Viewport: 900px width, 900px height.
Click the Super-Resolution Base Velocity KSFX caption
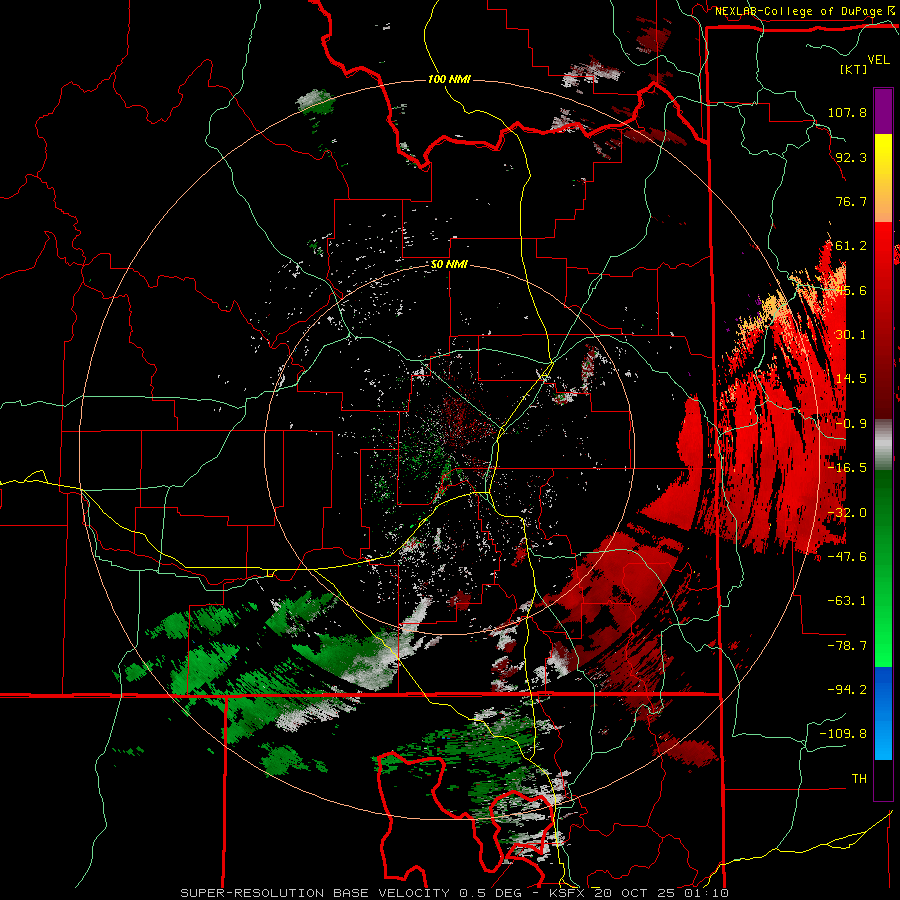455,893
